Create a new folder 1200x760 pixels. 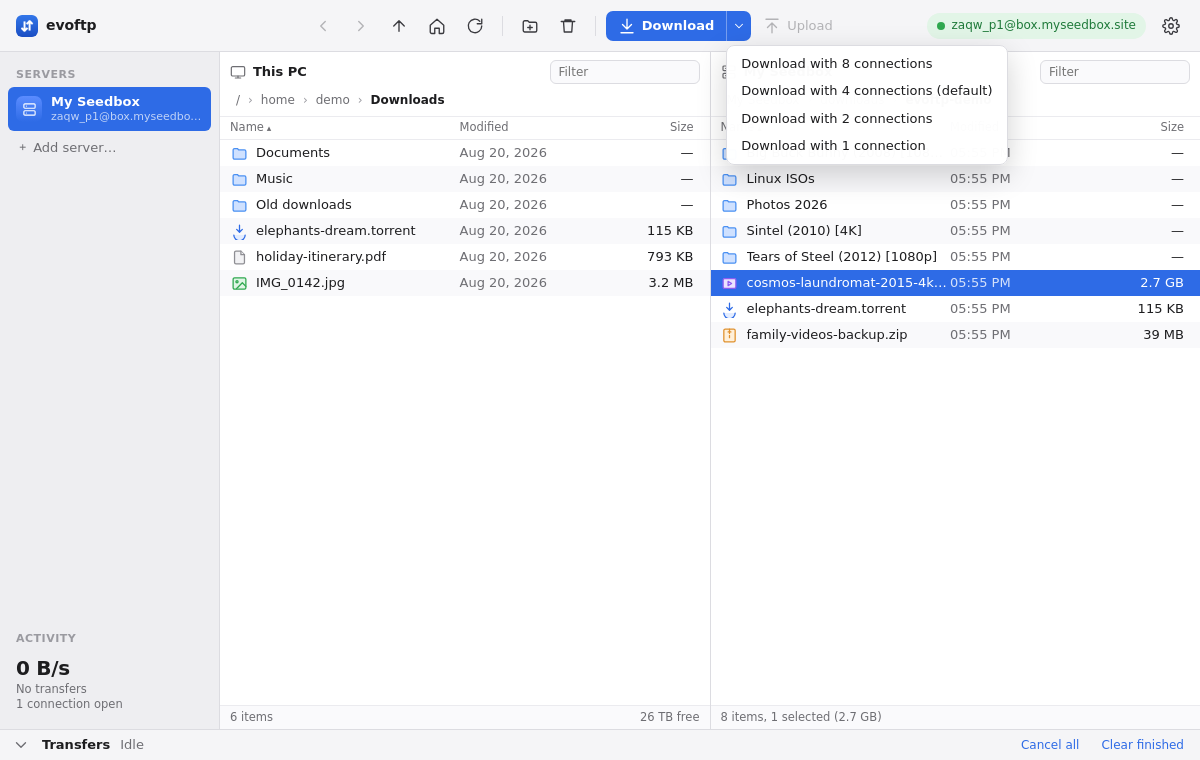click(530, 26)
